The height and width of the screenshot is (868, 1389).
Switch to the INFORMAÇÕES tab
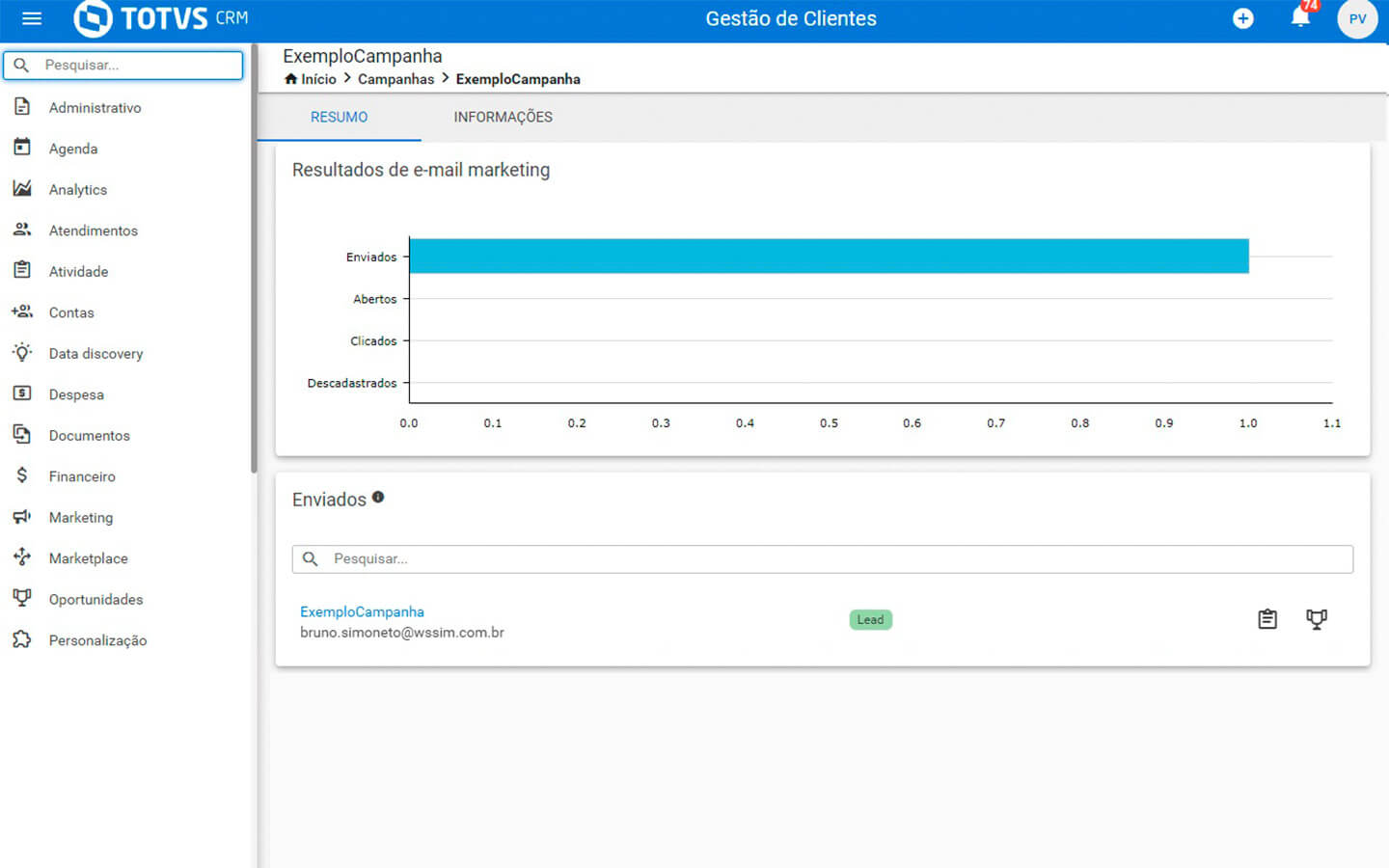[503, 117]
